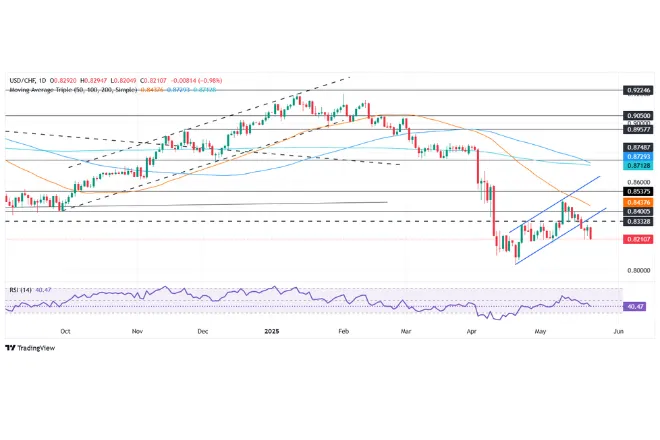Click the red 0.82107 current price label
Viewport: 660px width, 440px height.
pos(638,239)
